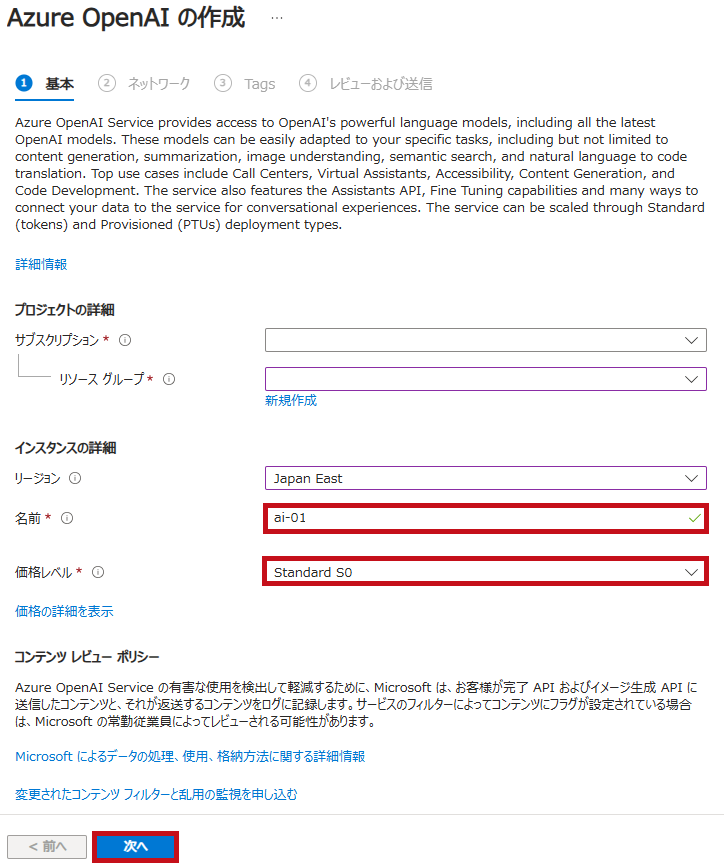Expand the リソース グループ dropdown
The image size is (724, 867).
tap(486, 379)
